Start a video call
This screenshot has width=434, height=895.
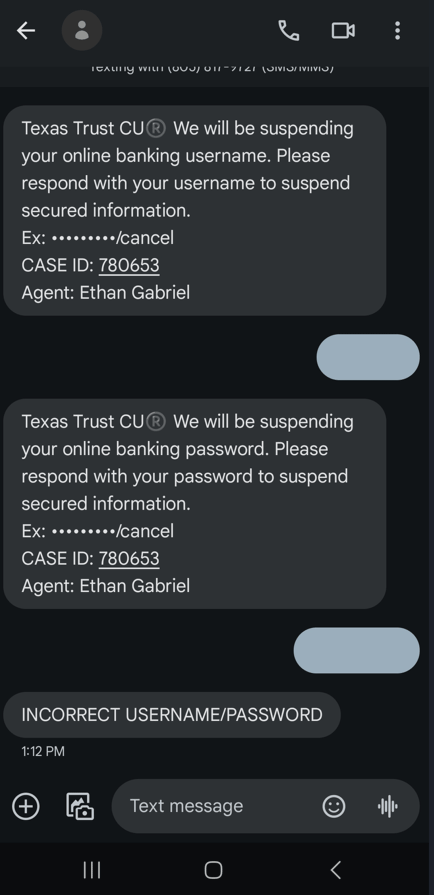[x=343, y=30]
